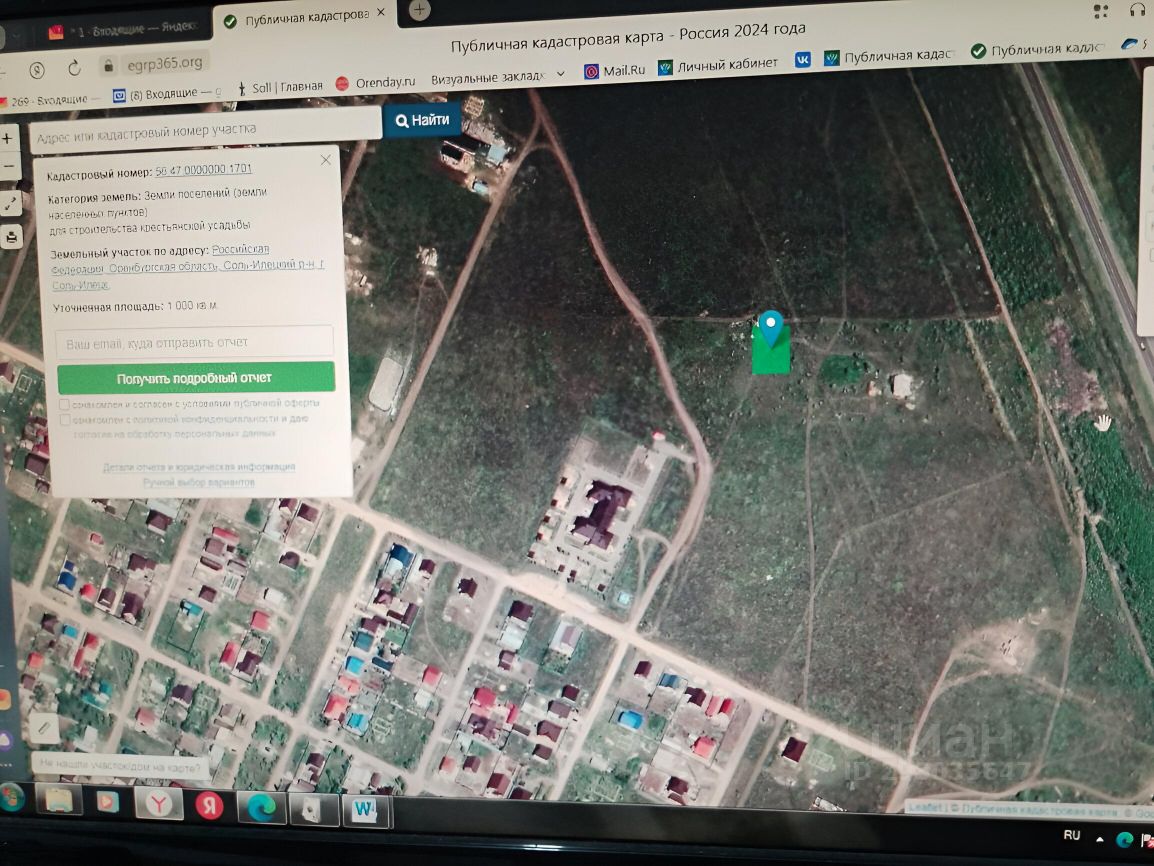Screen dimensions: 1154x866
Task: Open the Mail.Ru bookmark
Action: (x=615, y=71)
